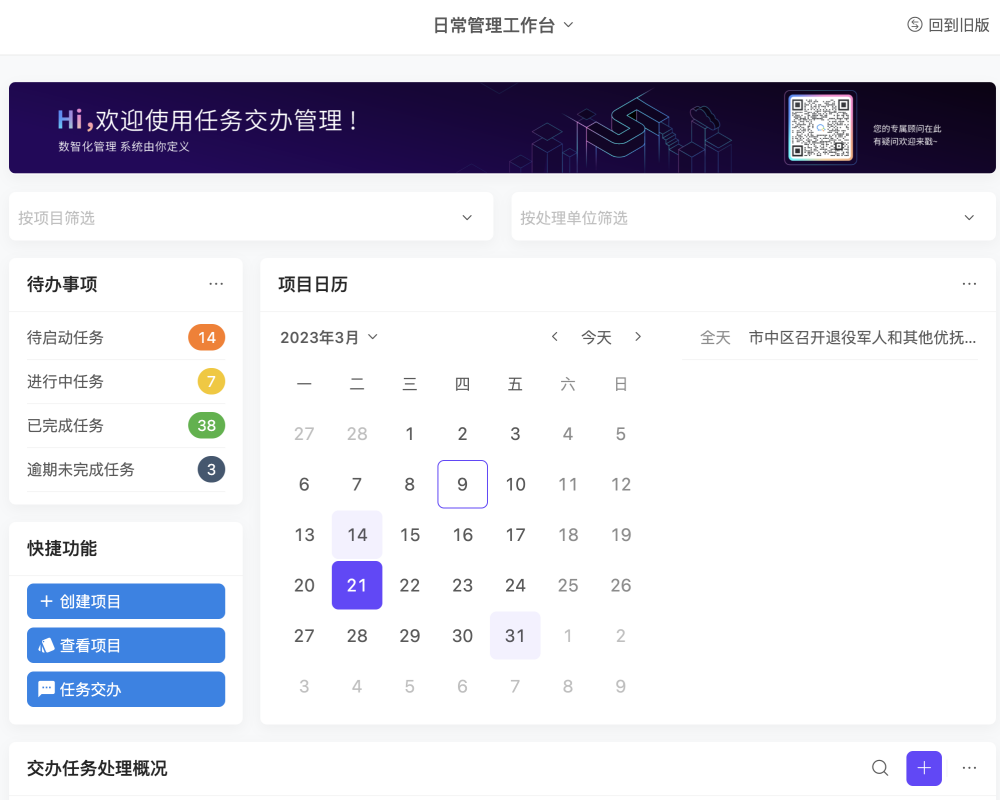Open the 按项目筛选 dropdown
This screenshot has height=800, width=1000.
coord(250,216)
